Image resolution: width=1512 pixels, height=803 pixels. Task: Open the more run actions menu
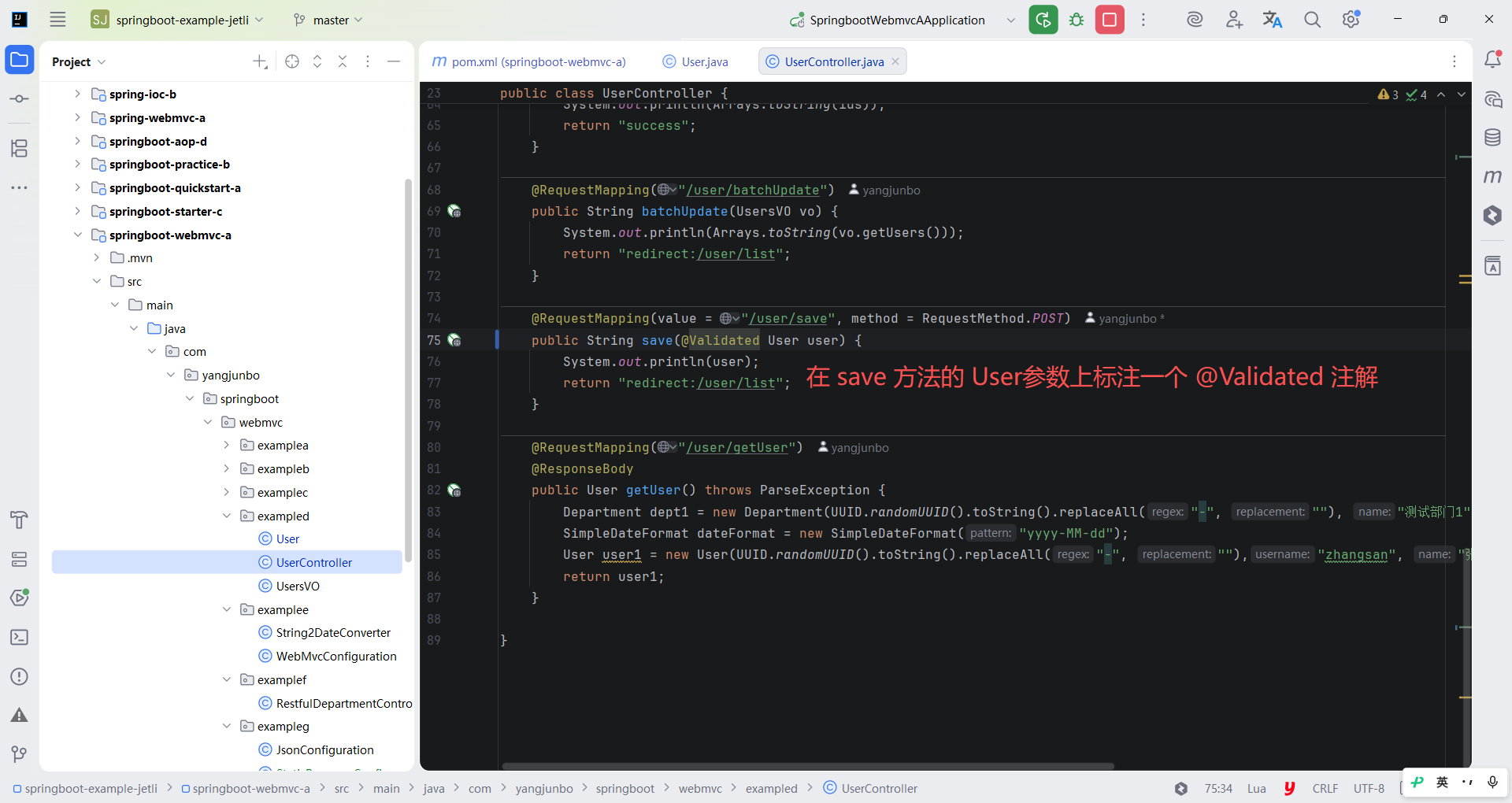(x=1143, y=20)
